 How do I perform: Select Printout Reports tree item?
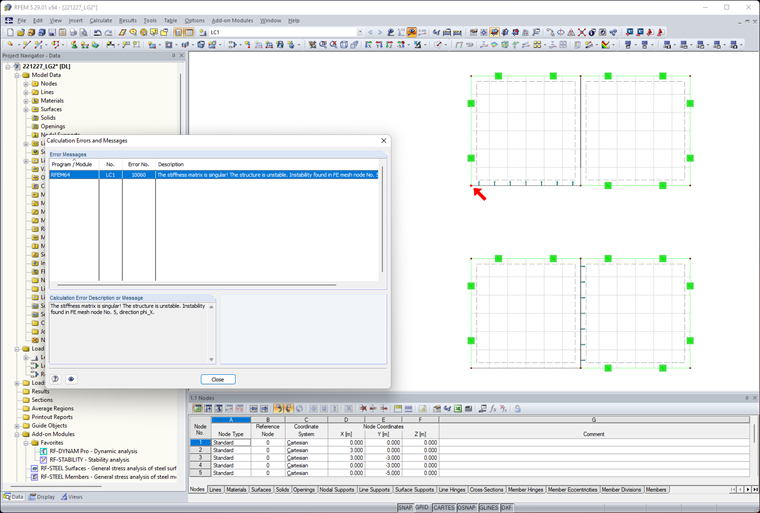pyautogui.click(x=52, y=417)
